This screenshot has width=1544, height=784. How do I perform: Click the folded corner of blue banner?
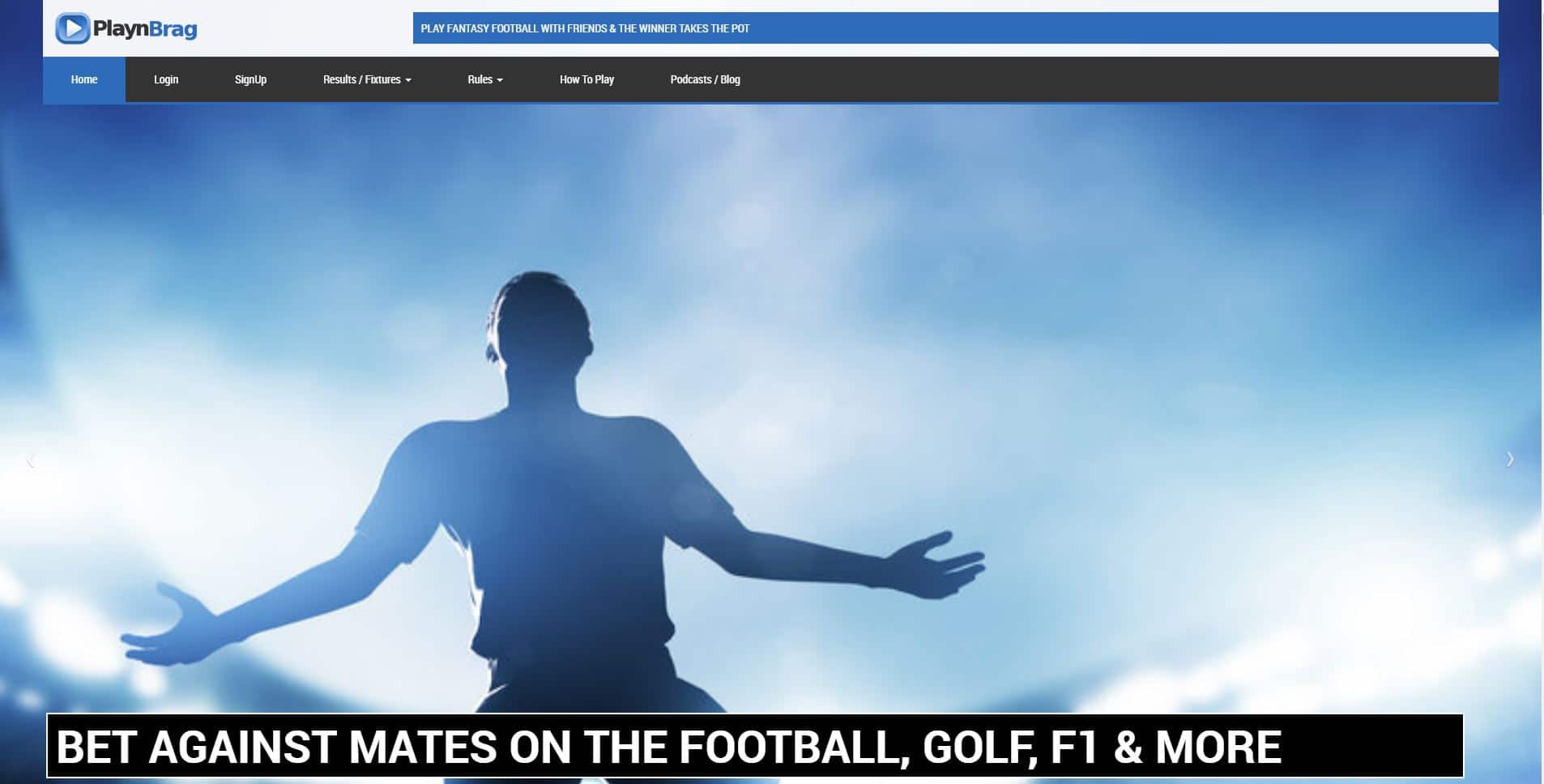(1493, 49)
